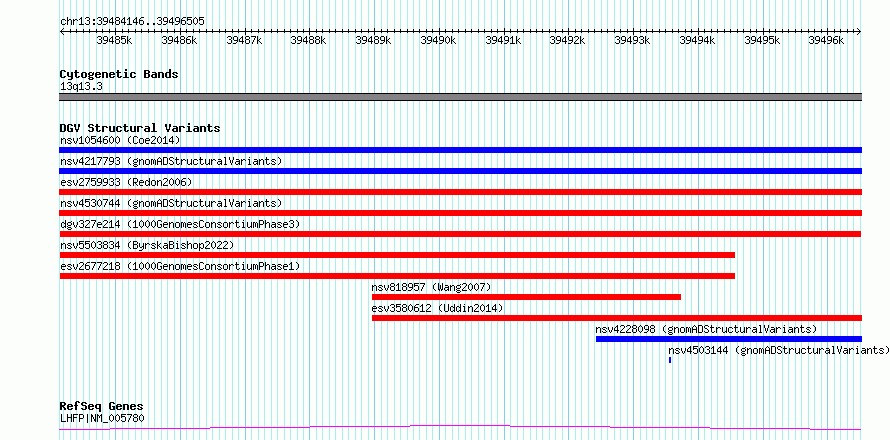Click the 13q13.3 band label

tap(81, 87)
